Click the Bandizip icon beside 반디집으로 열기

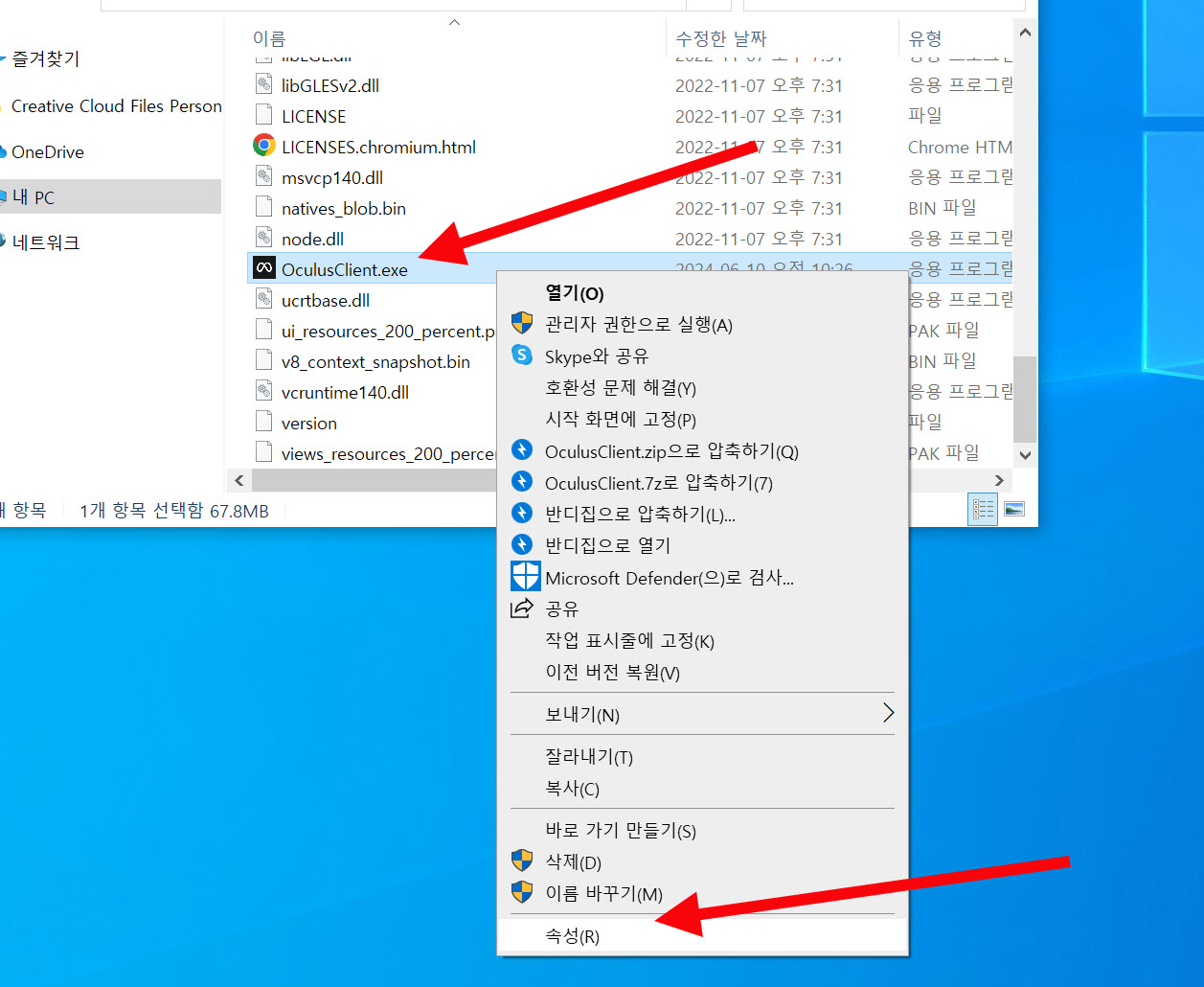522,544
